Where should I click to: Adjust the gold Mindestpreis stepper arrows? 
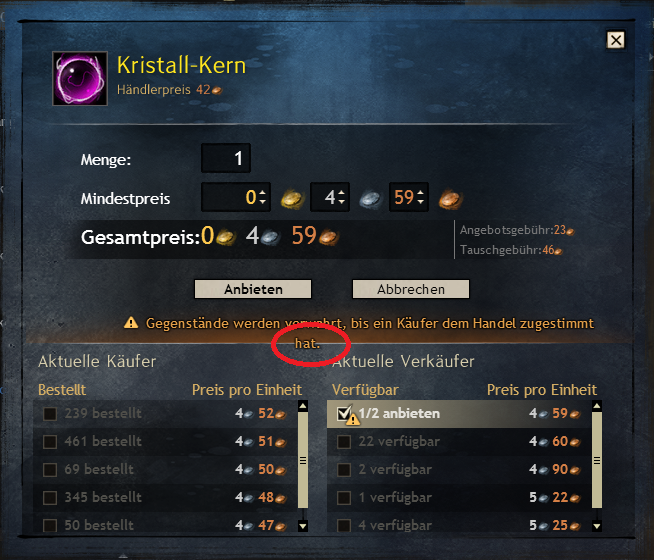point(262,197)
